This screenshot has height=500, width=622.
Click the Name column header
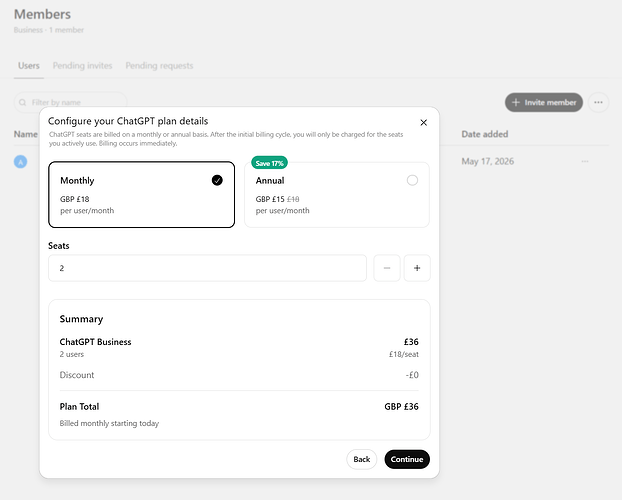(25, 134)
